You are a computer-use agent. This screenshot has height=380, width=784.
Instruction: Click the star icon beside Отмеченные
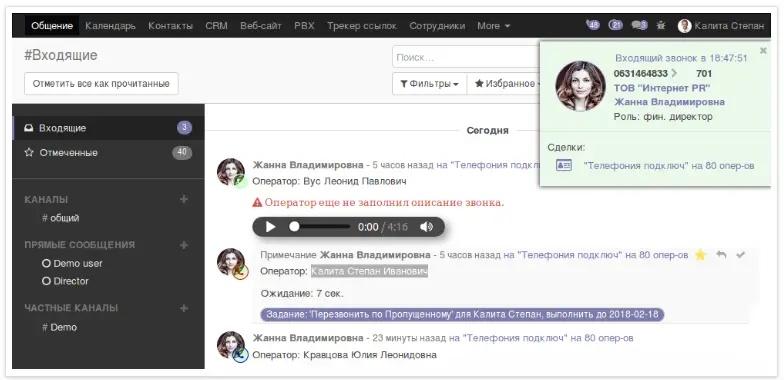[x=29, y=152]
